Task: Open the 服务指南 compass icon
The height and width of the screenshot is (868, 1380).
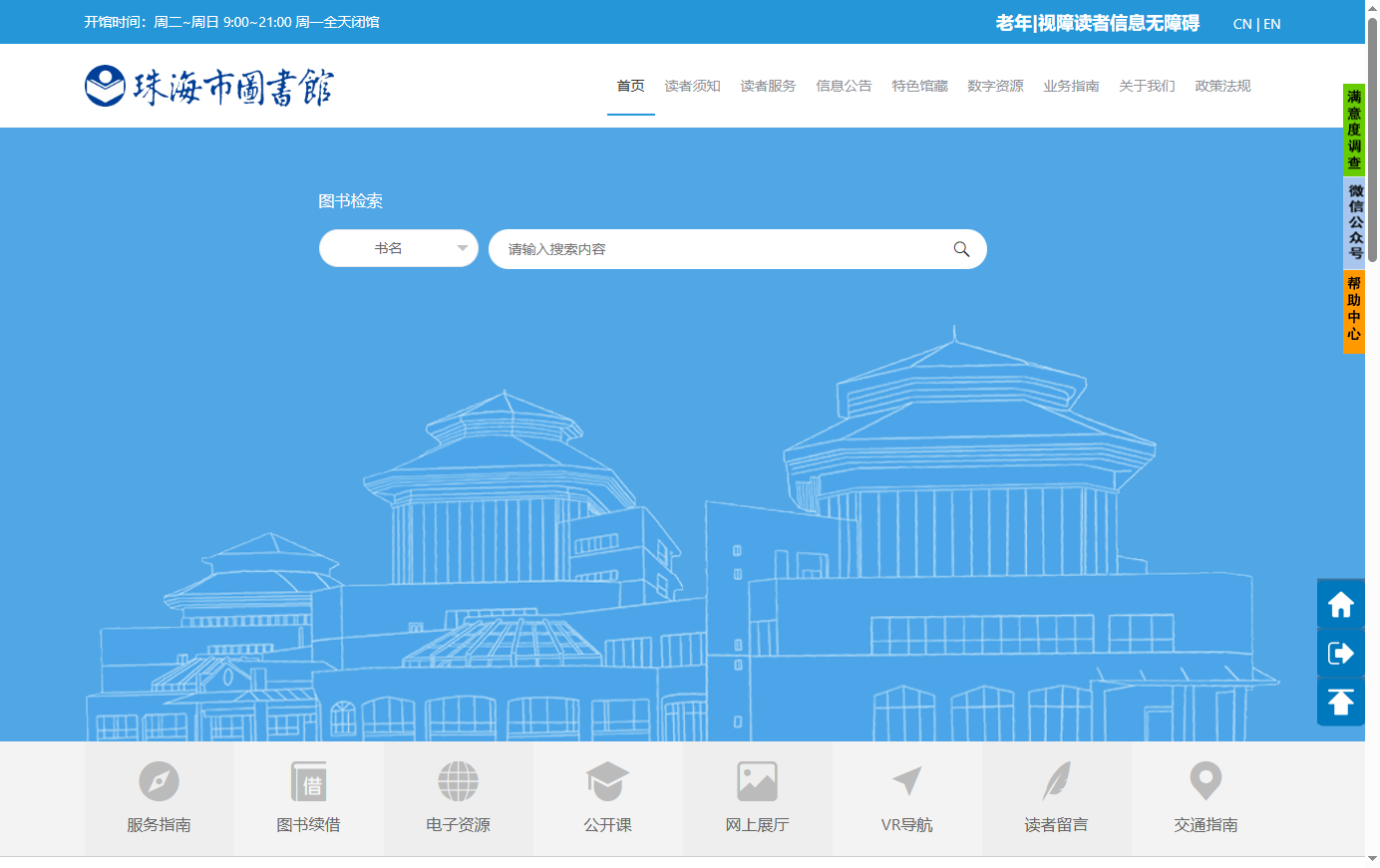Action: coord(160,781)
